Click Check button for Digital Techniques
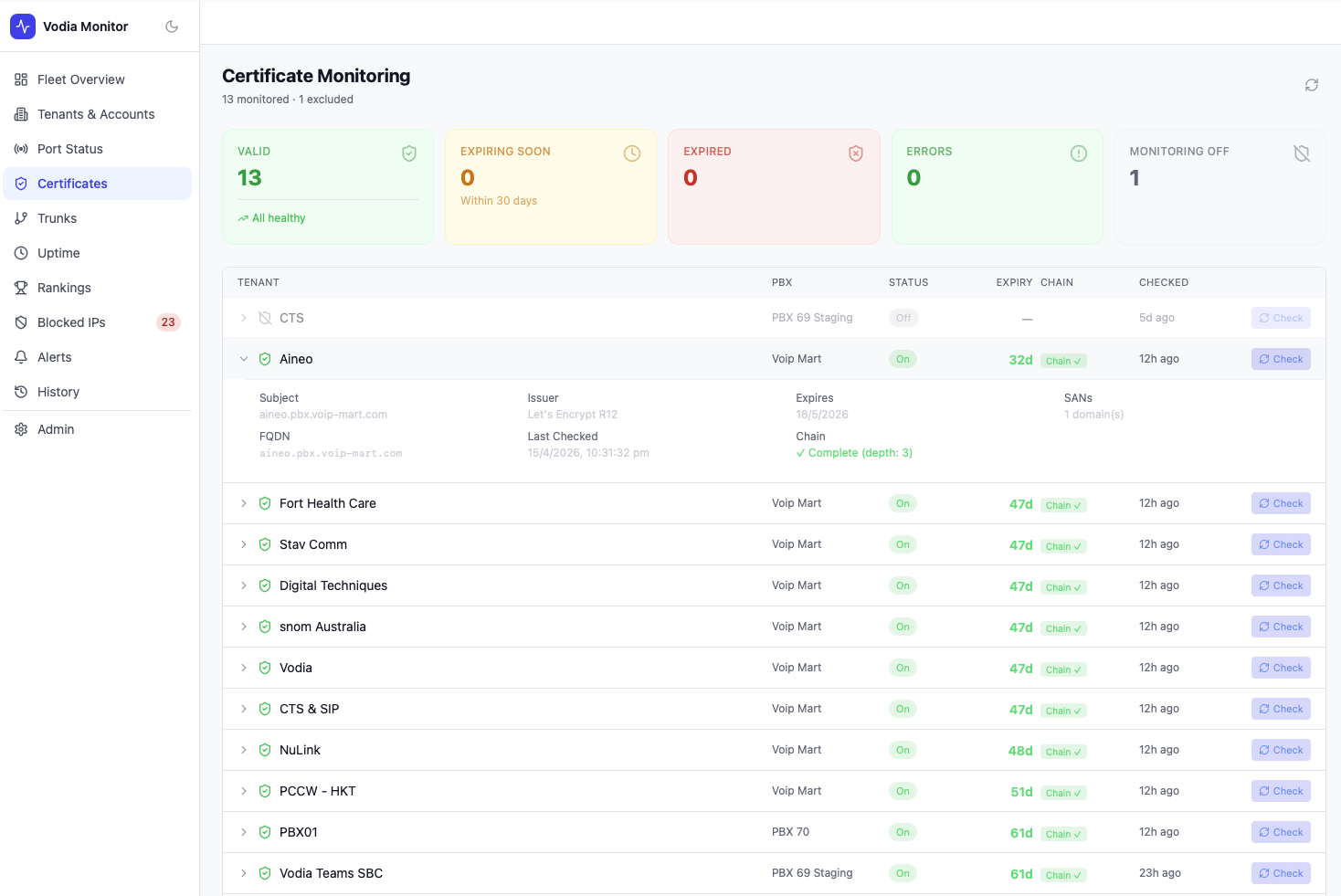Screen dimensions: 1341x896 [1281, 585]
